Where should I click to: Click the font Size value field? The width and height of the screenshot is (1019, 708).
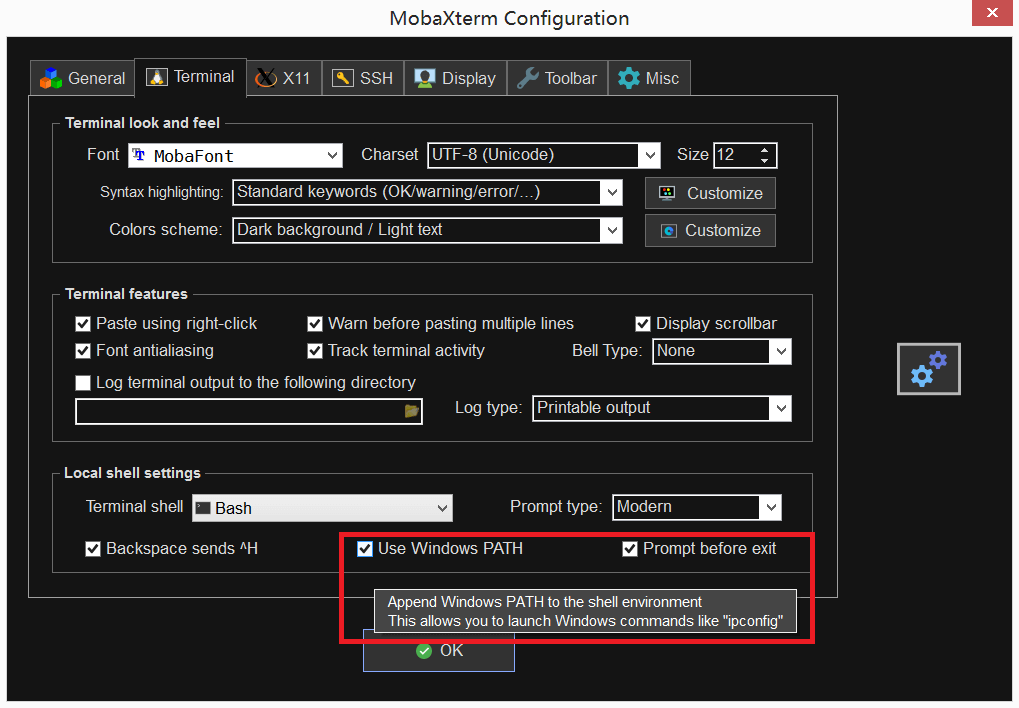tap(734, 155)
